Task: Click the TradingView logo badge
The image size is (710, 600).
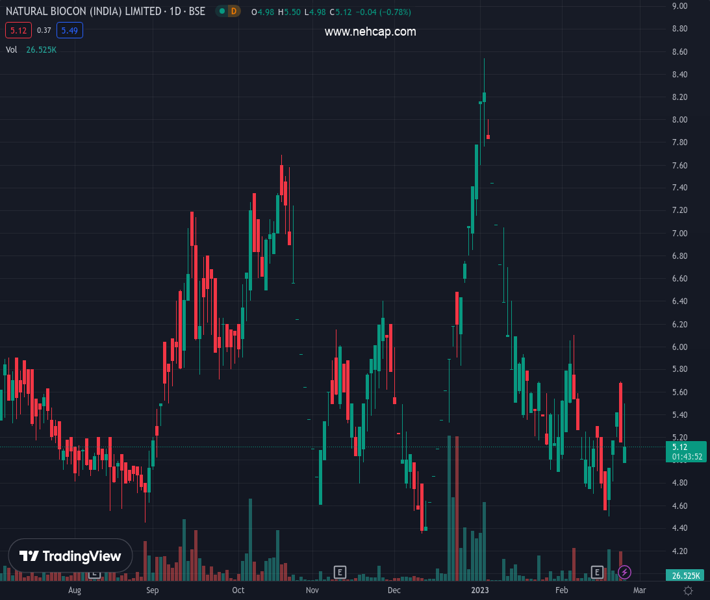Action: coord(70,556)
